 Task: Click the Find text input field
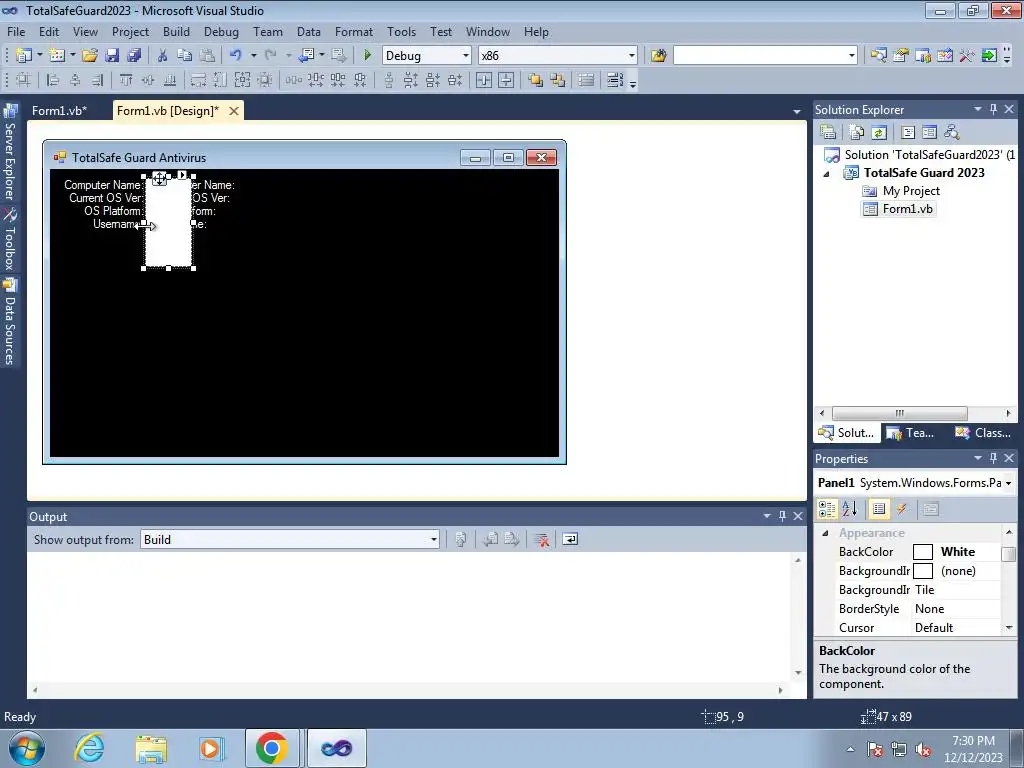760,56
